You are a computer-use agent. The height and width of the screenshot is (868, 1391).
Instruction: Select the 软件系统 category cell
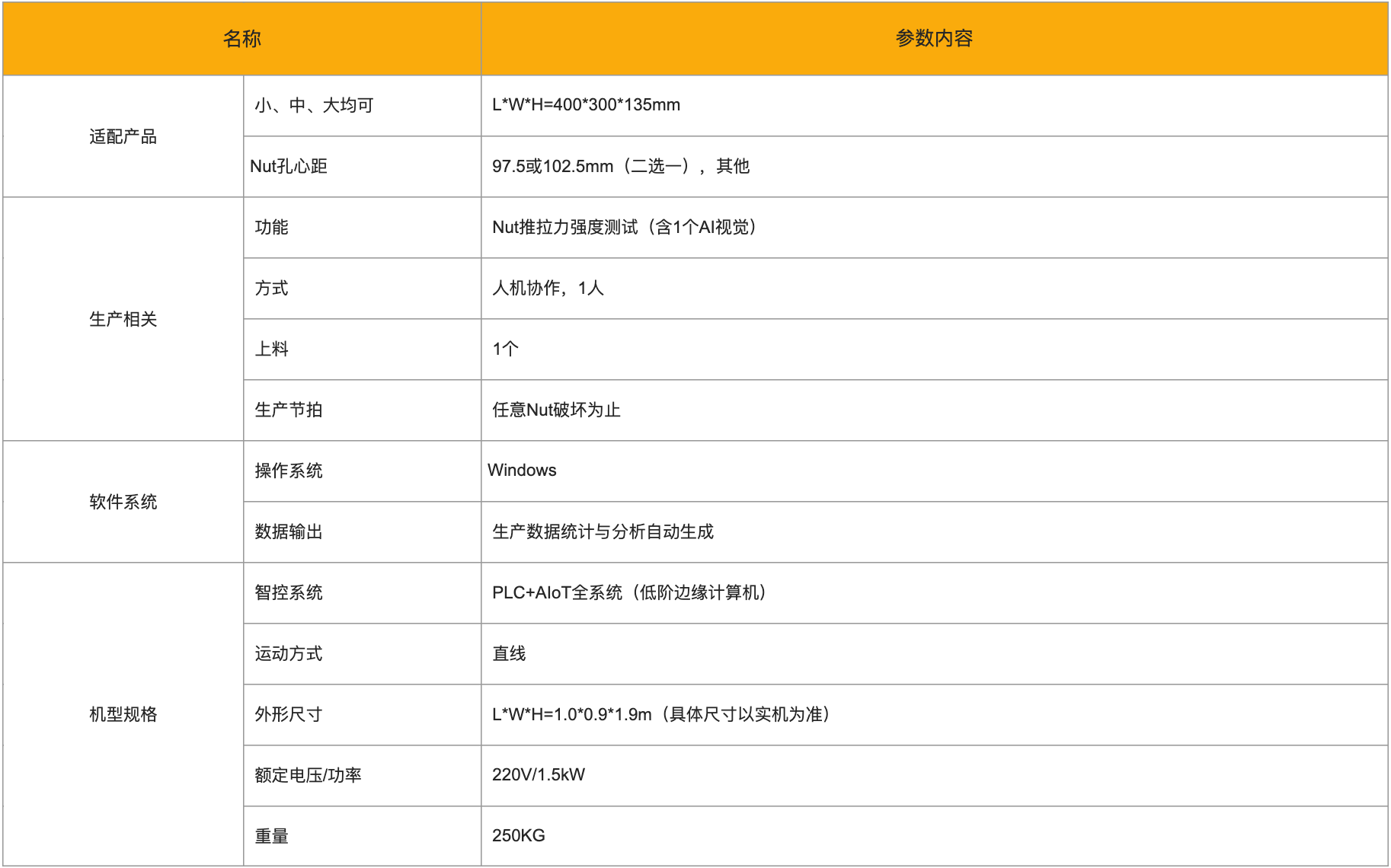click(123, 502)
